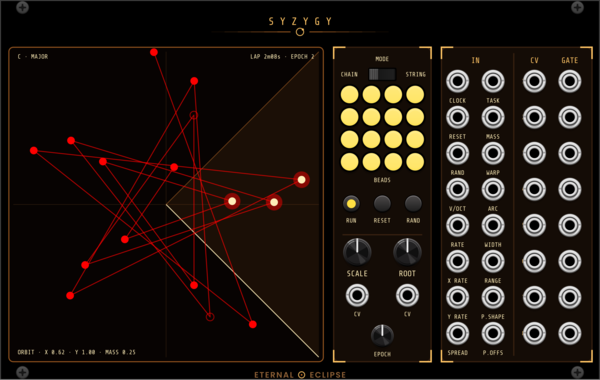Viewport: 600px width, 380px height.
Task: Click the ETERNAL ECLIPSE brand label
Action: coord(300,375)
